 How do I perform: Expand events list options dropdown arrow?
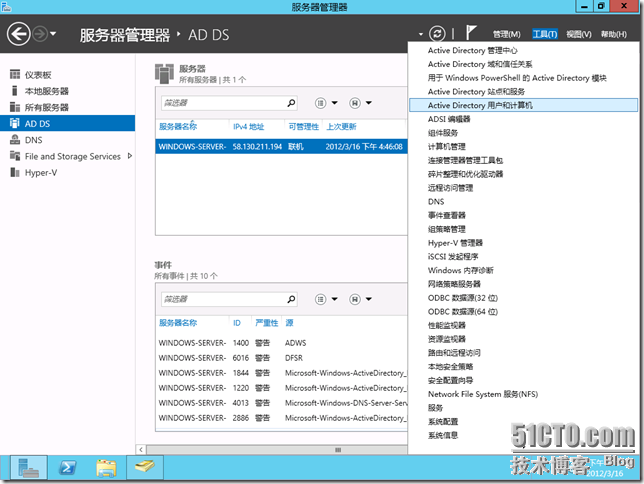(x=334, y=299)
